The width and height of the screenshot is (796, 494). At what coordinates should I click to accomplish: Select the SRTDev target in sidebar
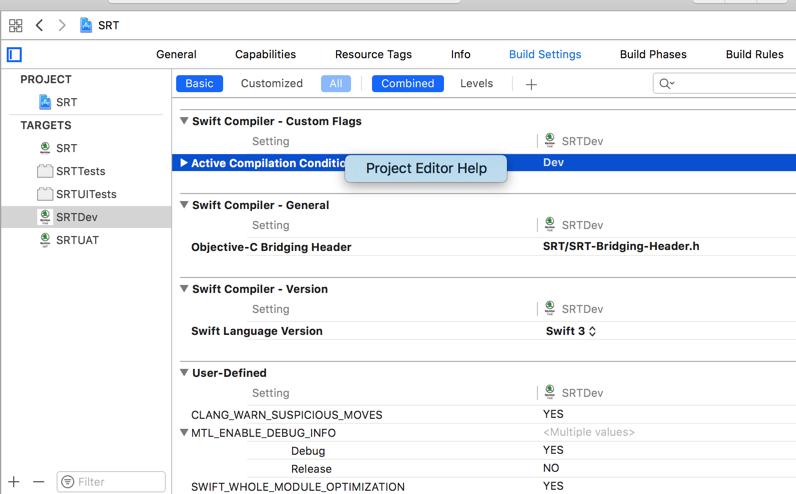(x=76, y=217)
